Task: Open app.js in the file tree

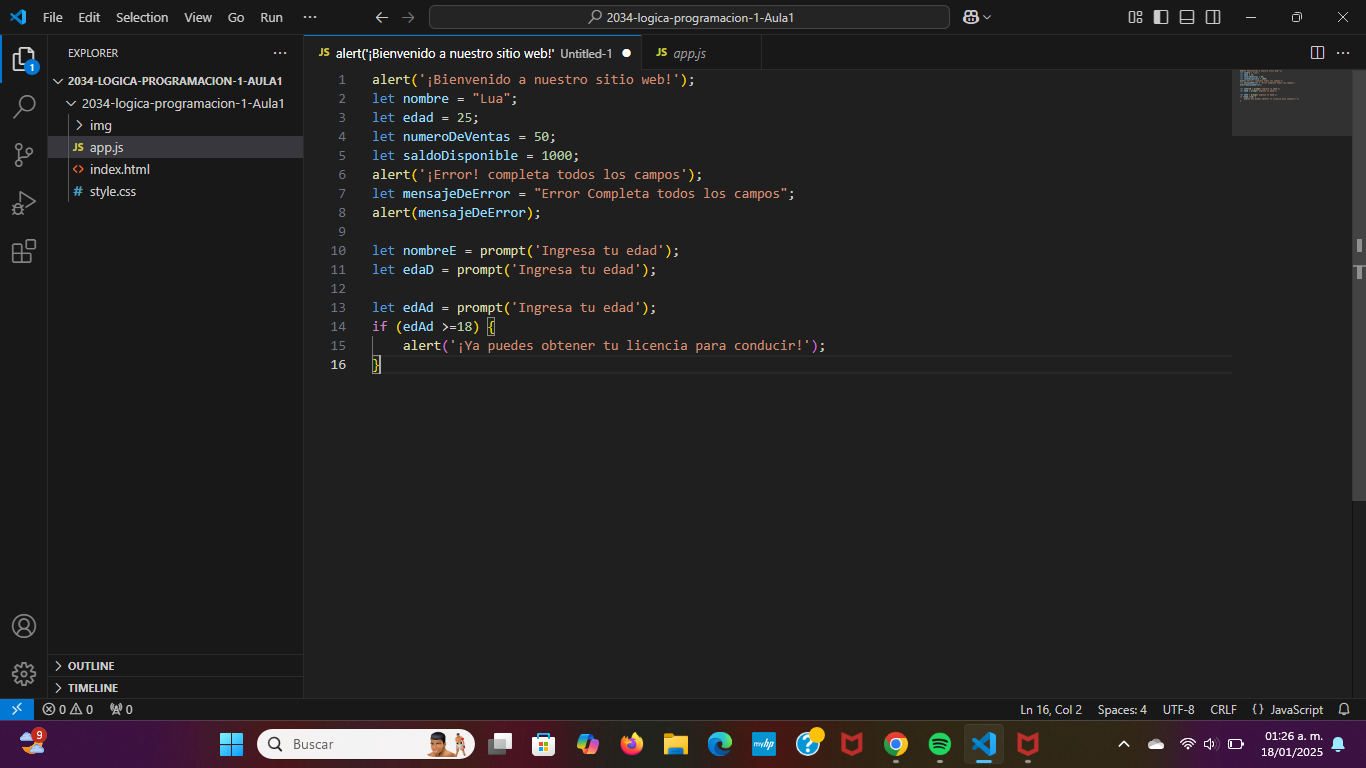Action: coord(175,147)
